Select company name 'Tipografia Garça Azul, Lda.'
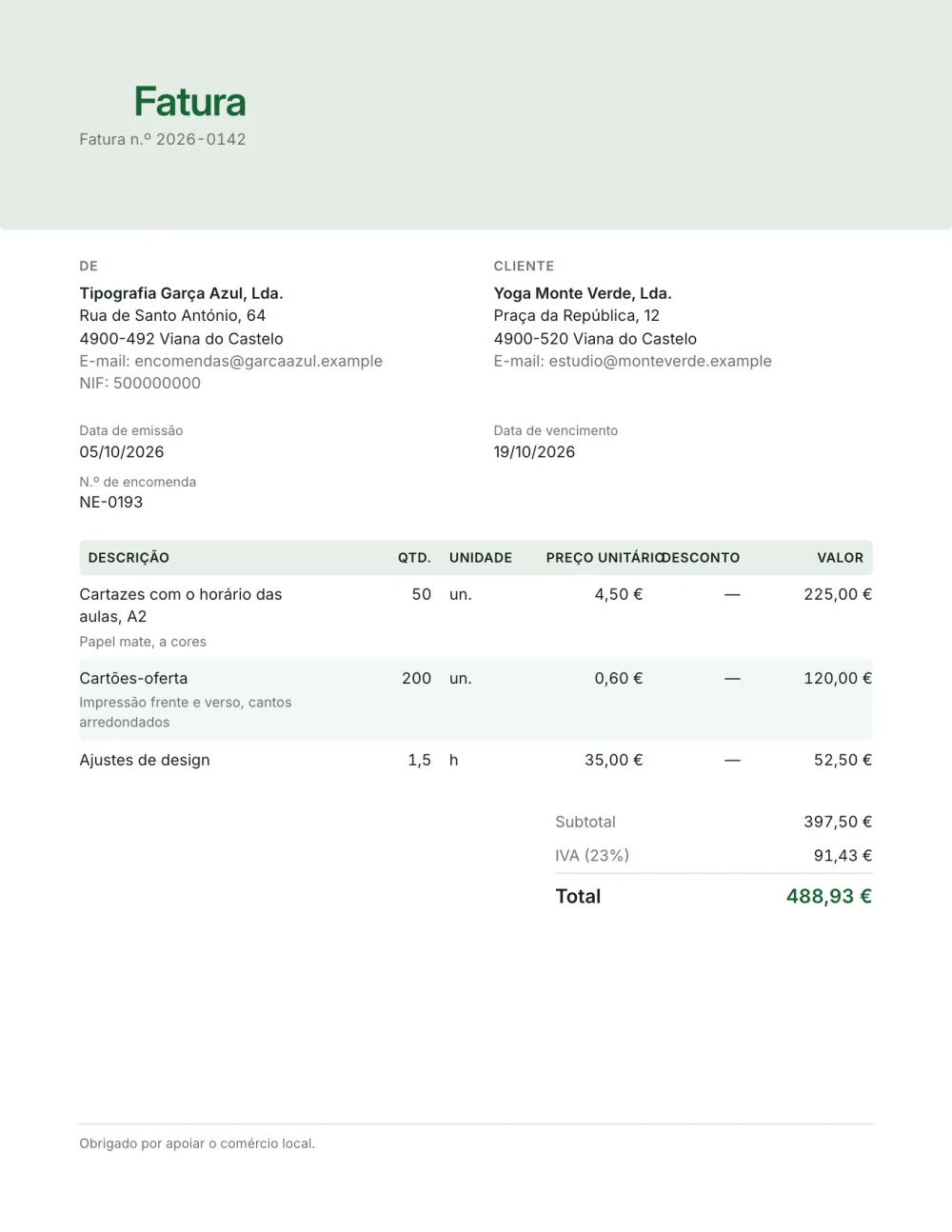 (181, 293)
